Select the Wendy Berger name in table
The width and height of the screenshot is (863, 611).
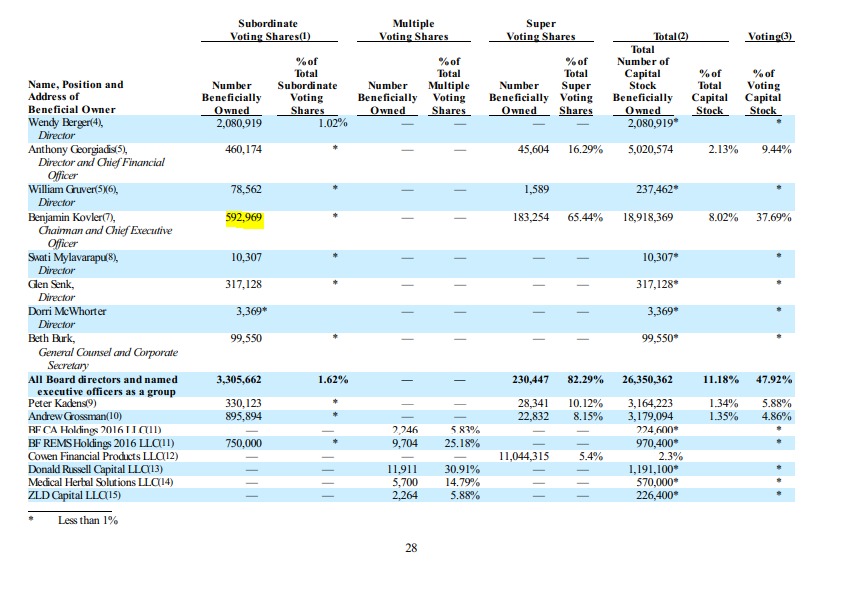tap(65, 123)
